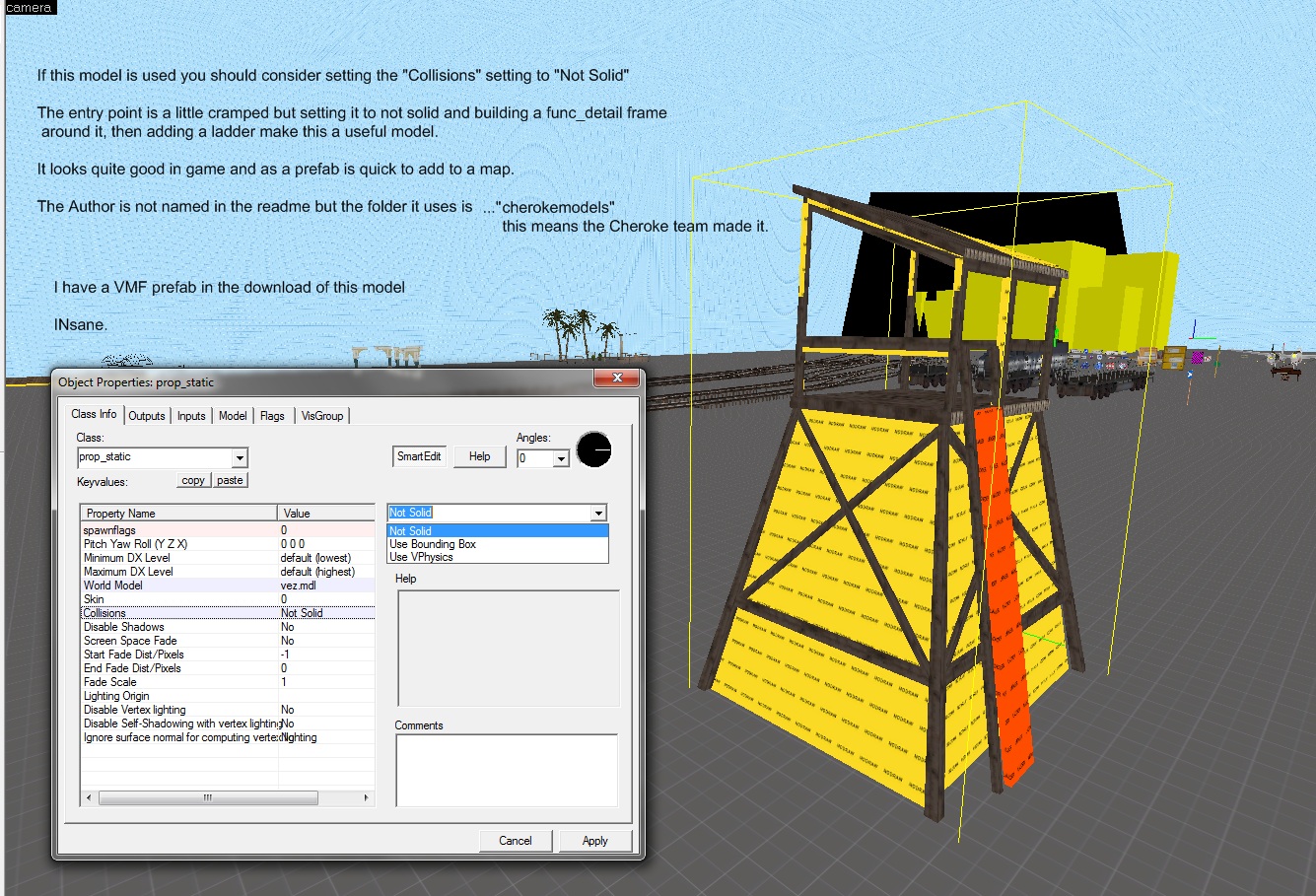Choose 'Use VPhysics' option
The width and height of the screenshot is (1316, 896).
tap(421, 557)
